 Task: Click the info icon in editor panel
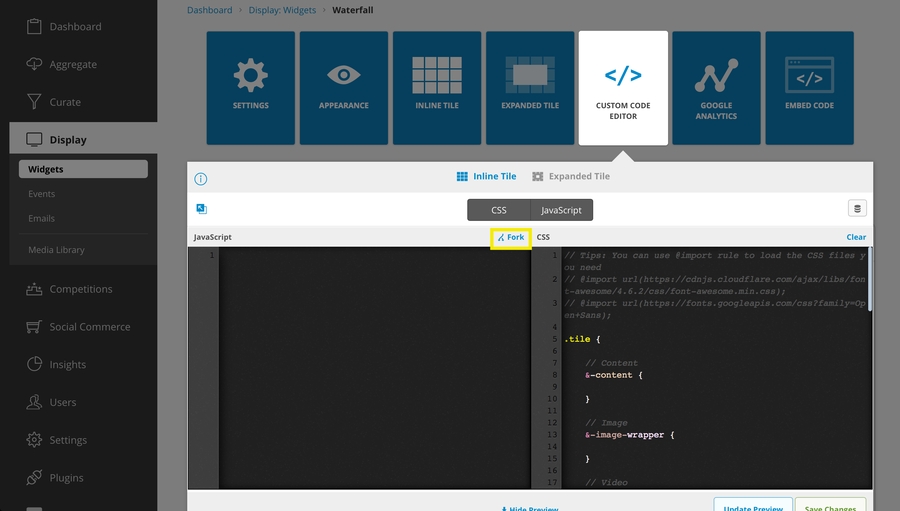[201, 179]
